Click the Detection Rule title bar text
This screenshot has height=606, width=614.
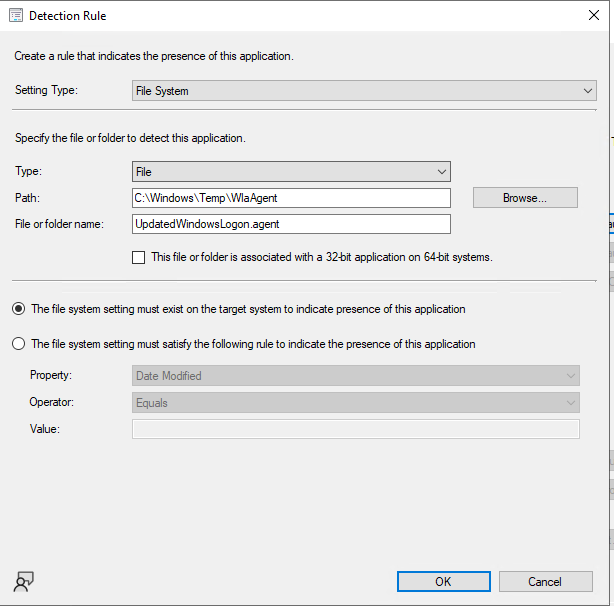tap(68, 16)
